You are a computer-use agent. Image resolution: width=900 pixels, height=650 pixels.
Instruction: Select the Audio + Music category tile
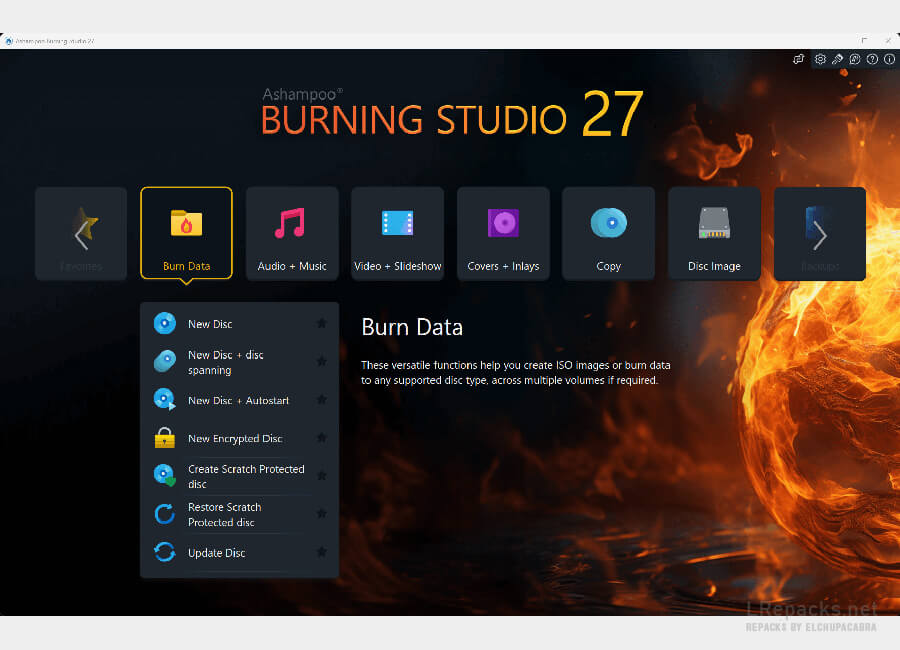[x=292, y=233]
